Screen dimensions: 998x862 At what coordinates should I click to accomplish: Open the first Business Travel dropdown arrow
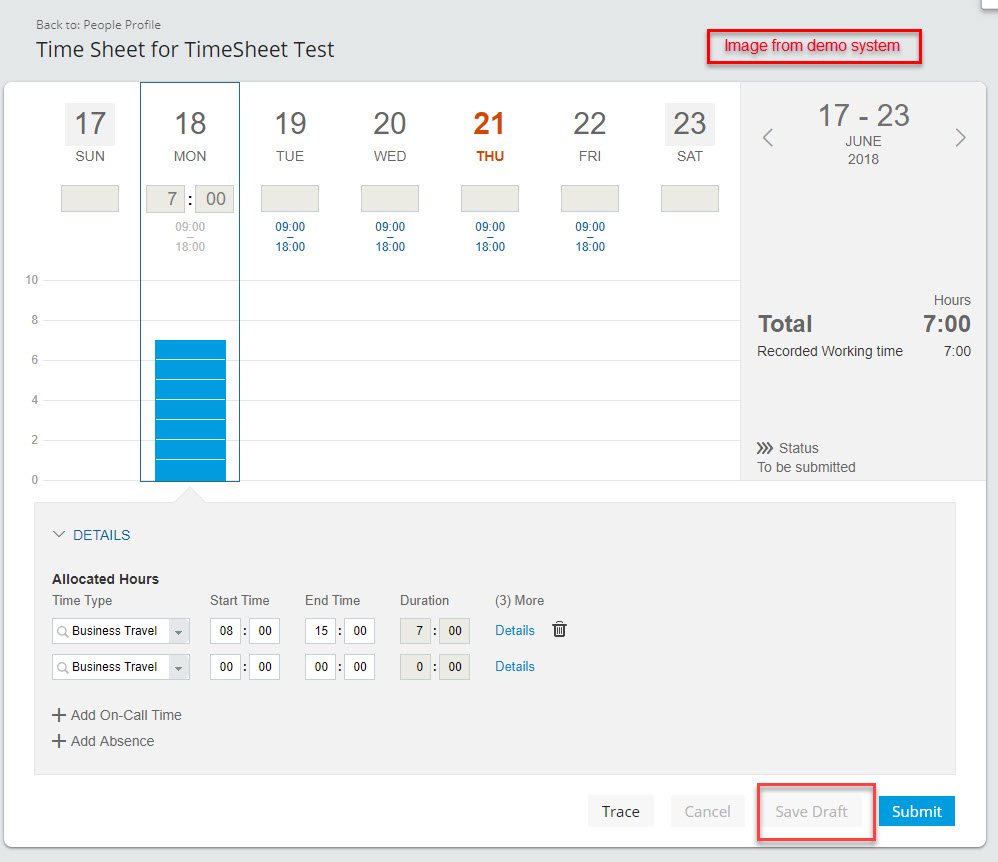[179, 632]
